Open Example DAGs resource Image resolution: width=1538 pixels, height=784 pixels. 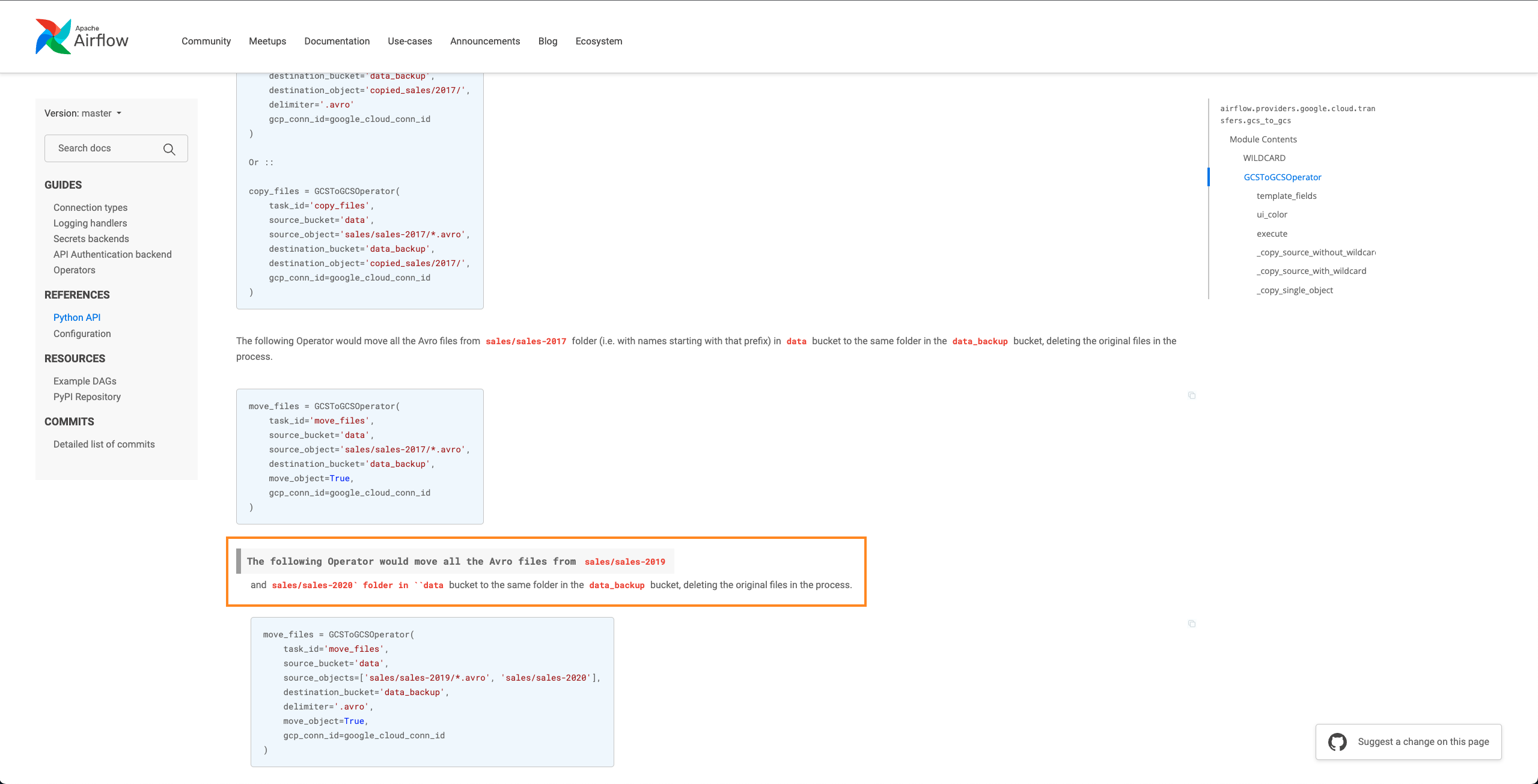coord(85,381)
